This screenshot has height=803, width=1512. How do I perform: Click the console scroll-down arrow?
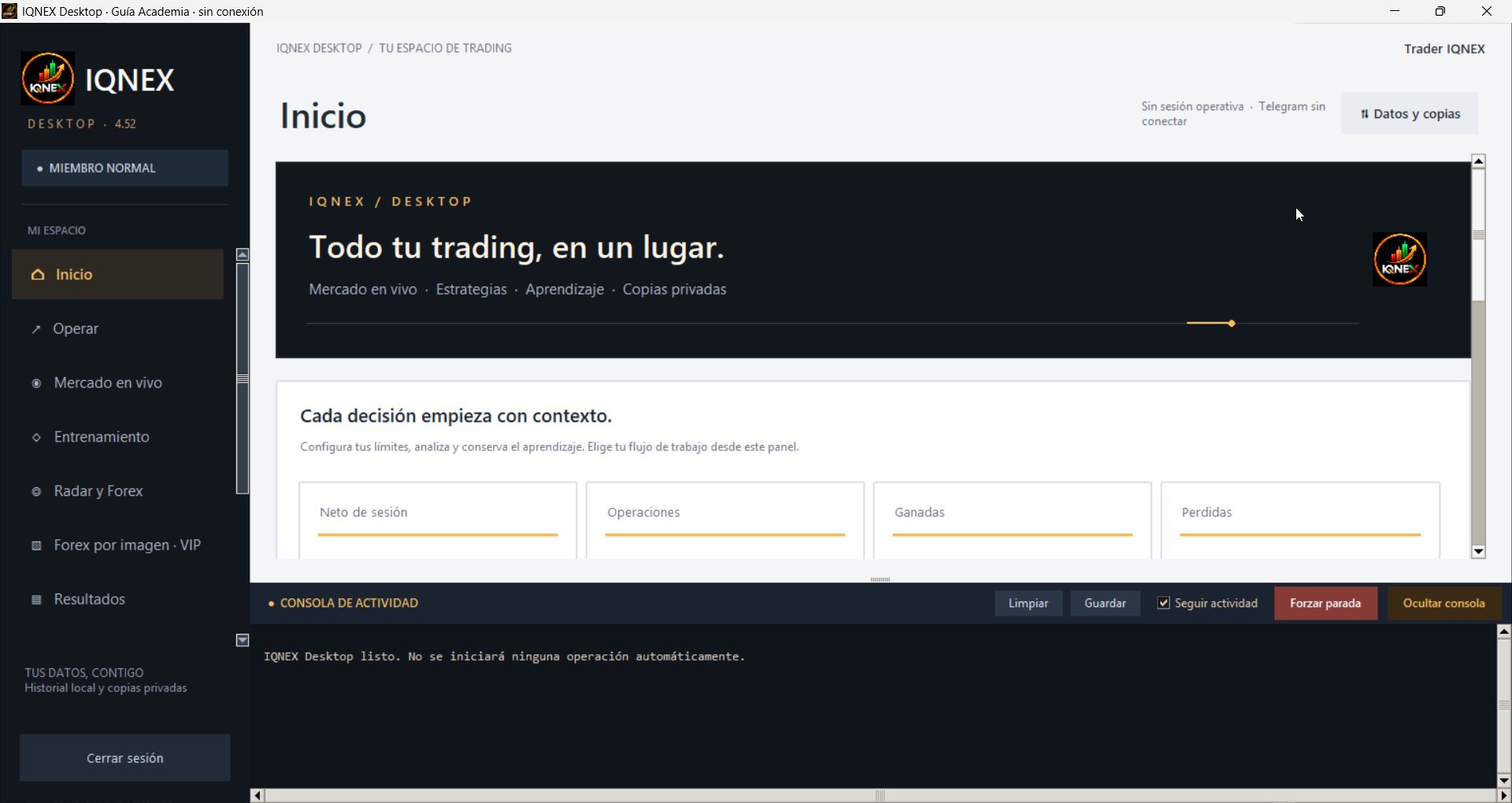coord(1504,781)
